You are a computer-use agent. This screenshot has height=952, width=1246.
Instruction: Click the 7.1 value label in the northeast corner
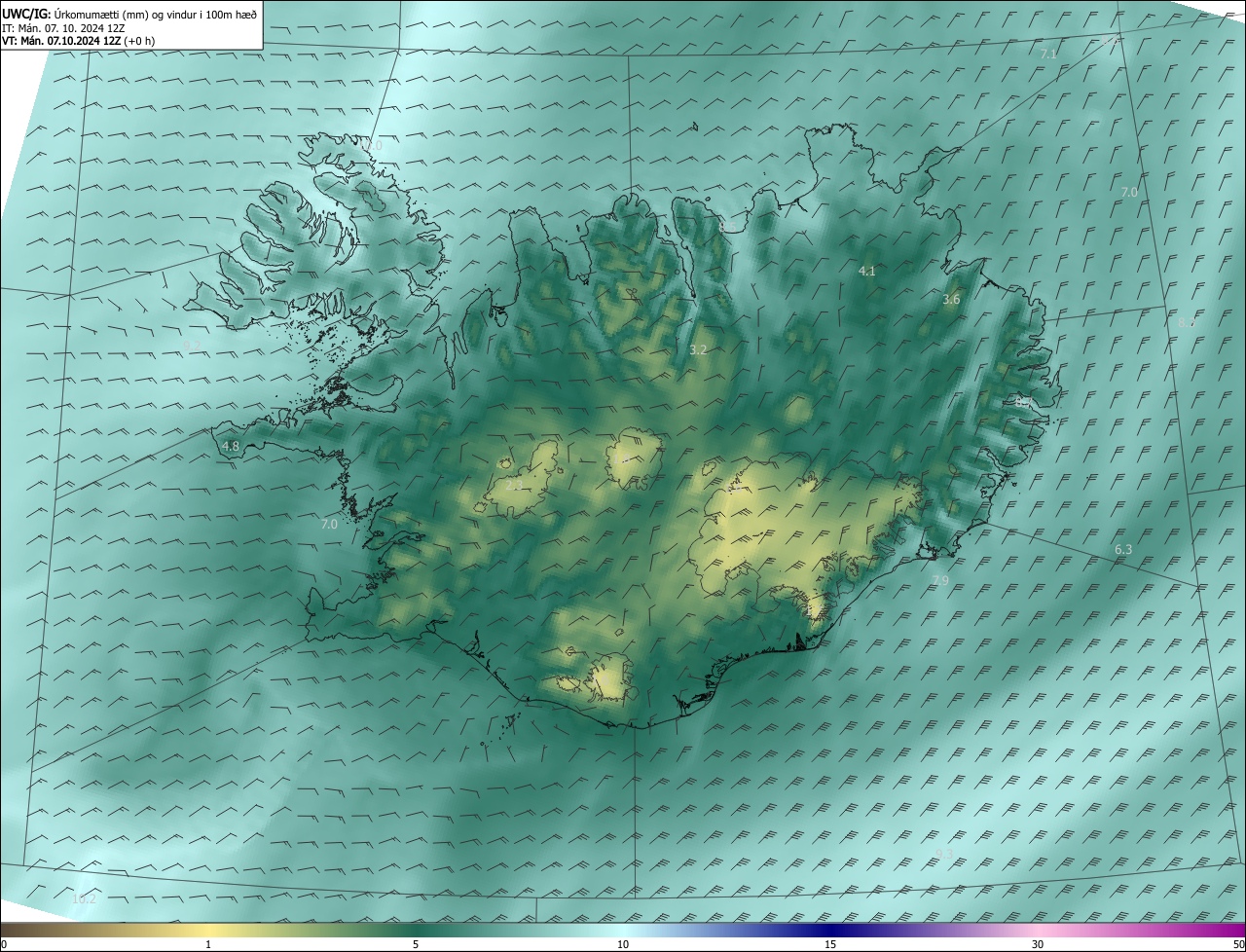[1048, 55]
